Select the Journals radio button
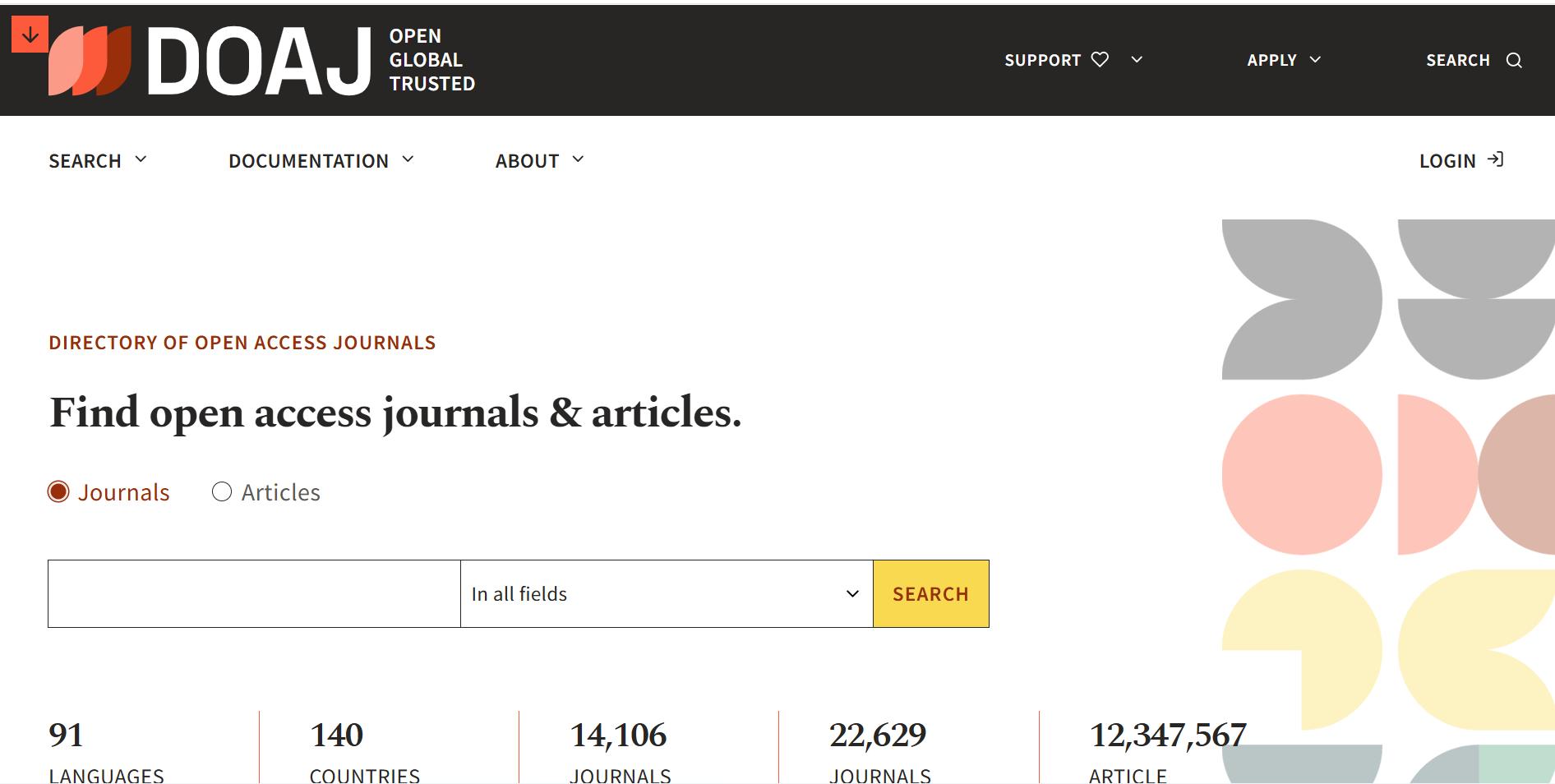The image size is (1555, 784). coord(58,491)
